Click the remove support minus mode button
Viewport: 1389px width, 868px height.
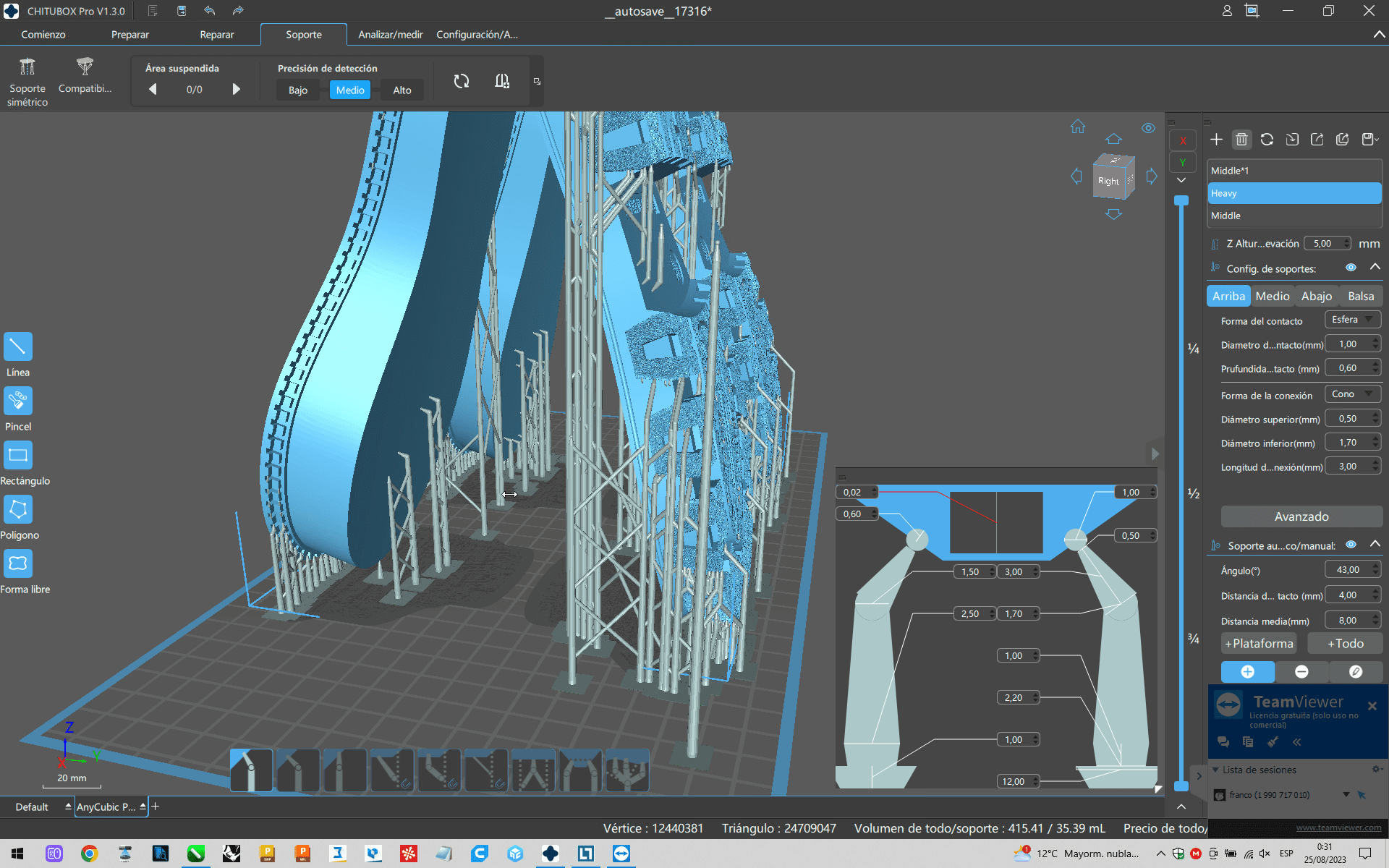coord(1301,672)
